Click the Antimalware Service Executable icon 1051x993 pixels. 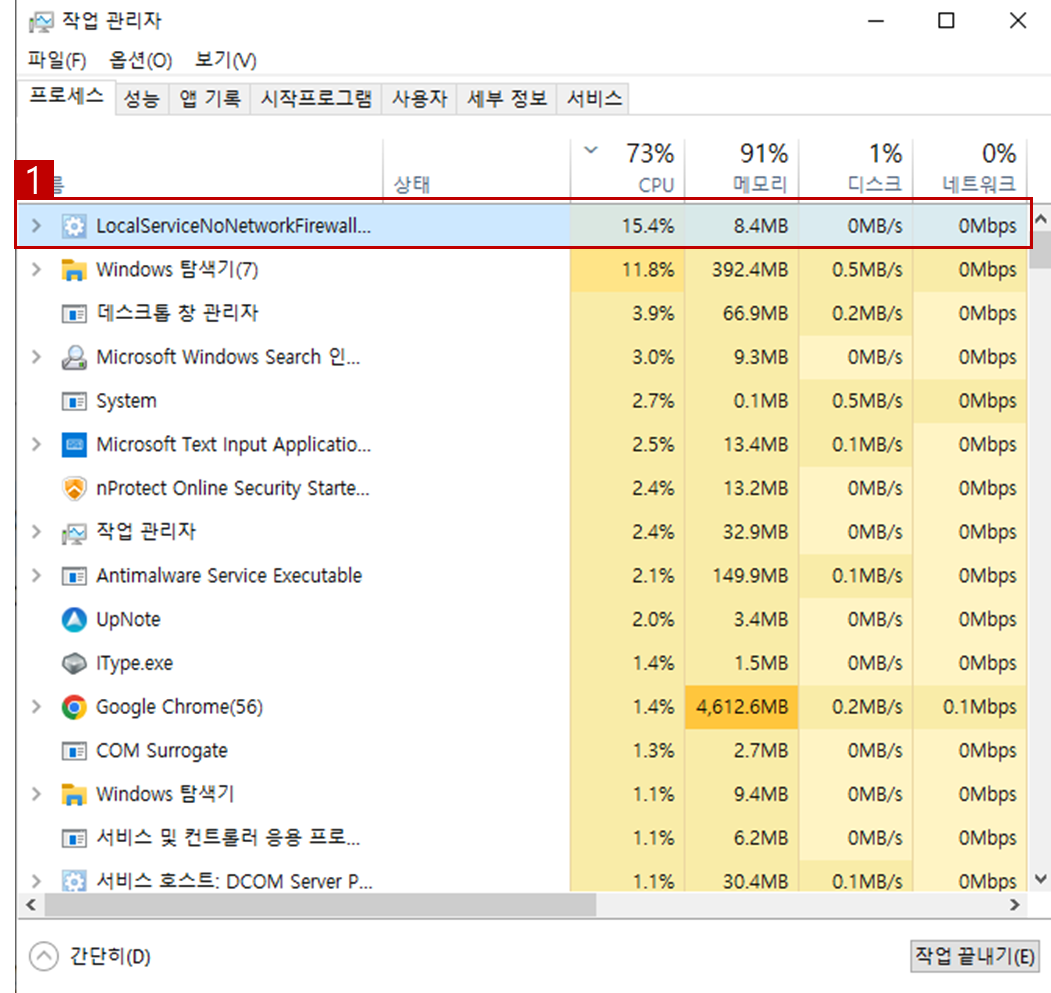point(74,576)
